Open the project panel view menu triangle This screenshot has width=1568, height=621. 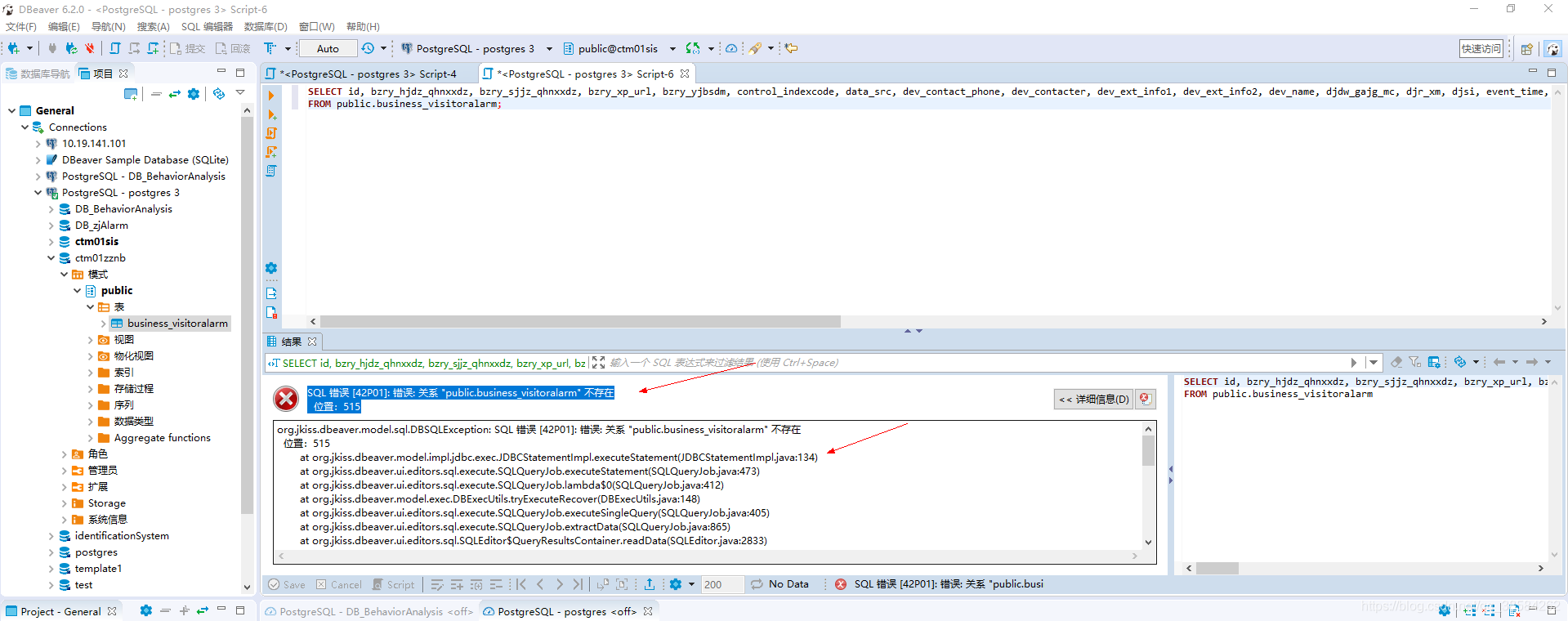coord(240,93)
